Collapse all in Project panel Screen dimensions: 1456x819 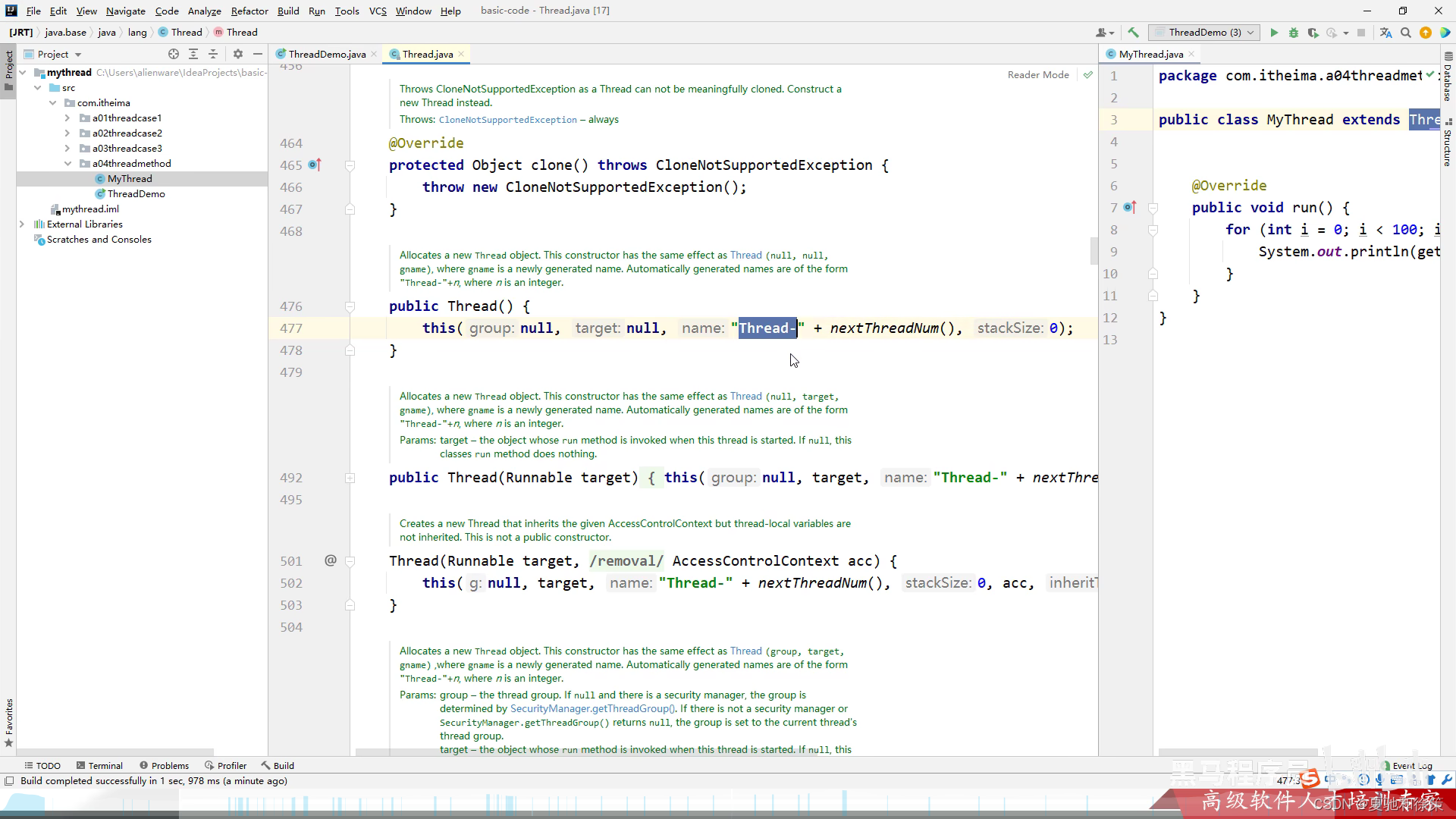(x=213, y=54)
